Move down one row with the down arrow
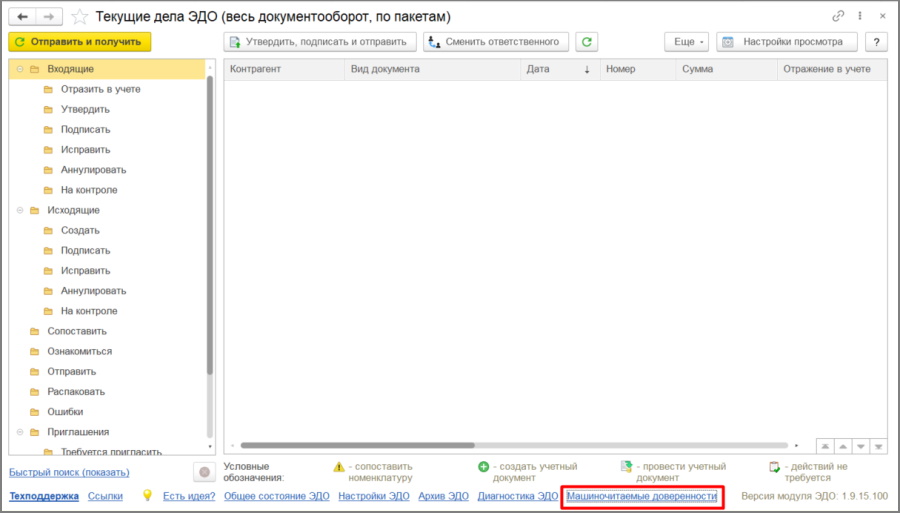The width and height of the screenshot is (900, 513). click(860, 446)
